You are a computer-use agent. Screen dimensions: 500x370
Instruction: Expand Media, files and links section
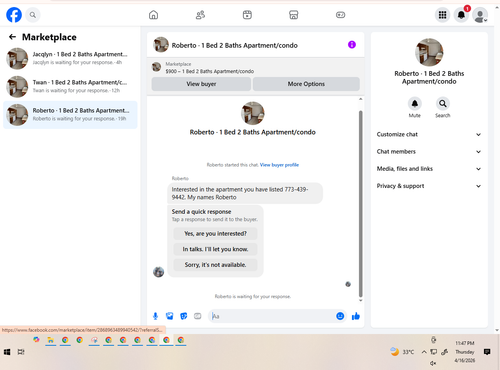(429, 169)
